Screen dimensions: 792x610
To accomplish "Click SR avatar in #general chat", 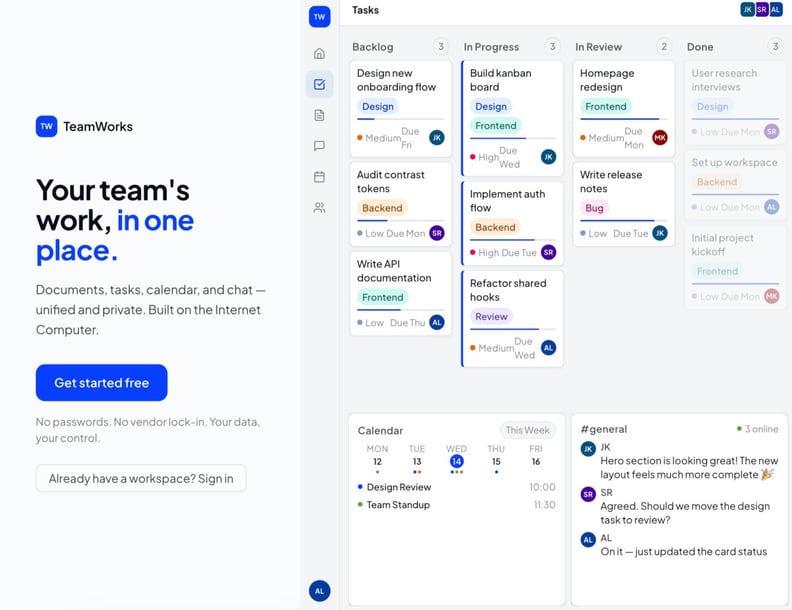I will (588, 494).
